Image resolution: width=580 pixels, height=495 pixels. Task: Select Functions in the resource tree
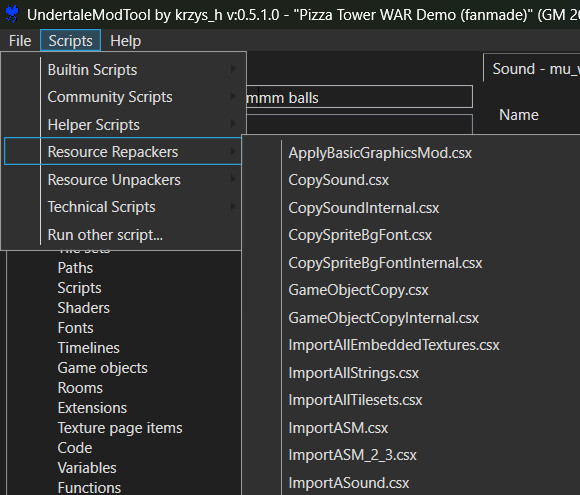89,488
